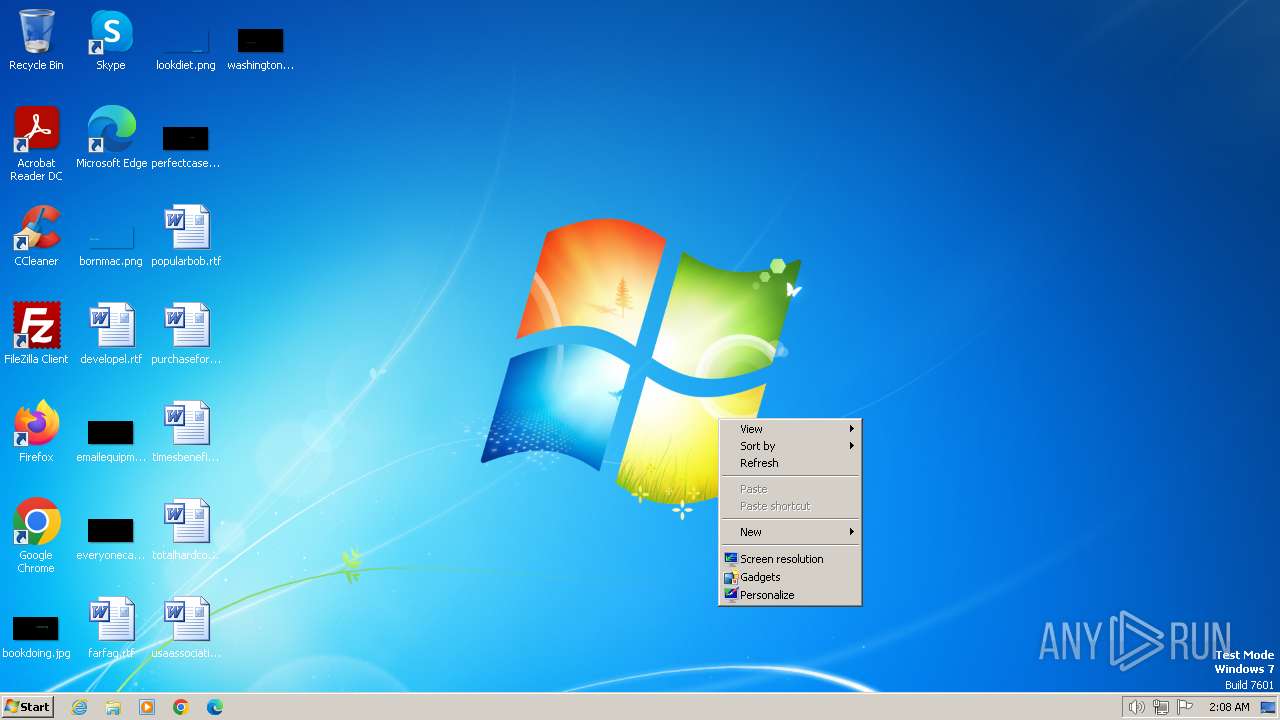
Task: Select Personalize in the context menu
Action: 790,595
